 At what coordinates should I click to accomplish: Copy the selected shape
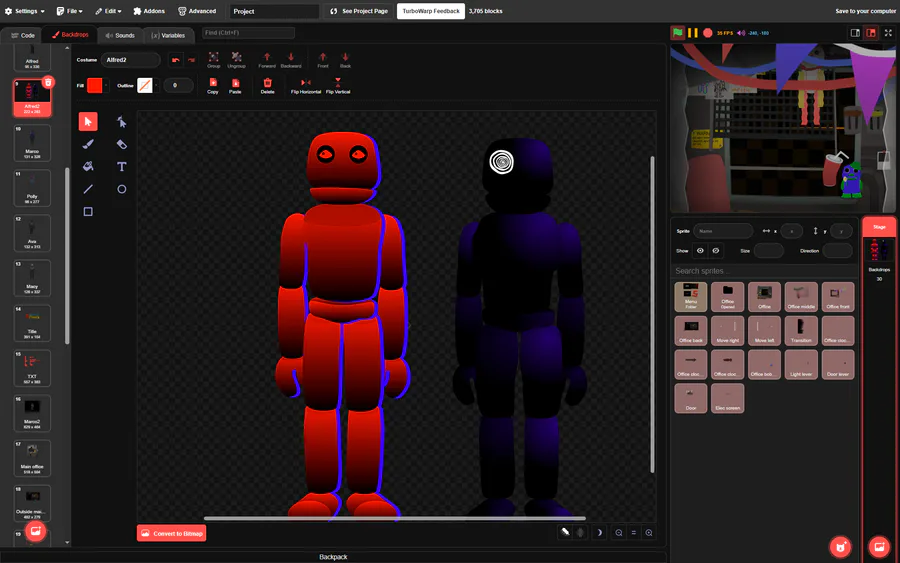click(x=213, y=86)
